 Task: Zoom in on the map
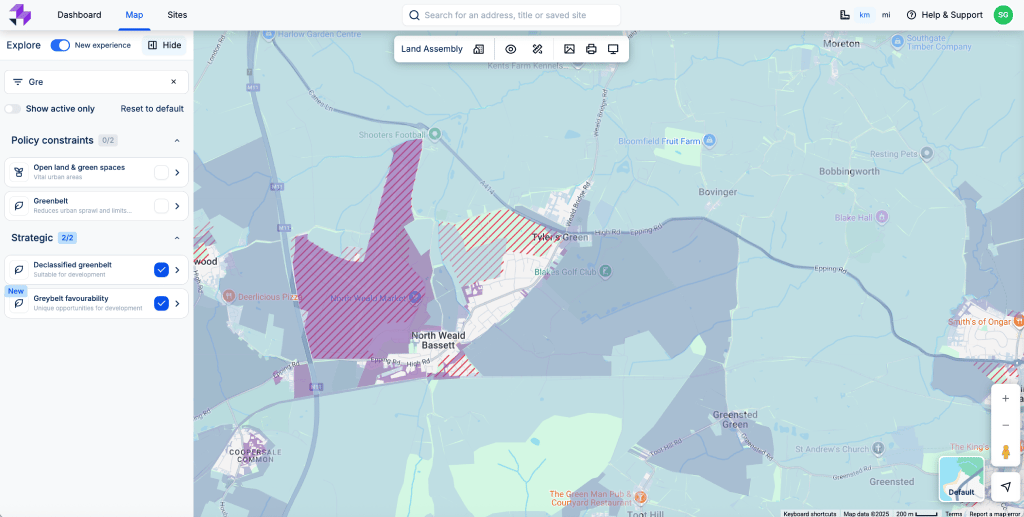tap(1005, 398)
